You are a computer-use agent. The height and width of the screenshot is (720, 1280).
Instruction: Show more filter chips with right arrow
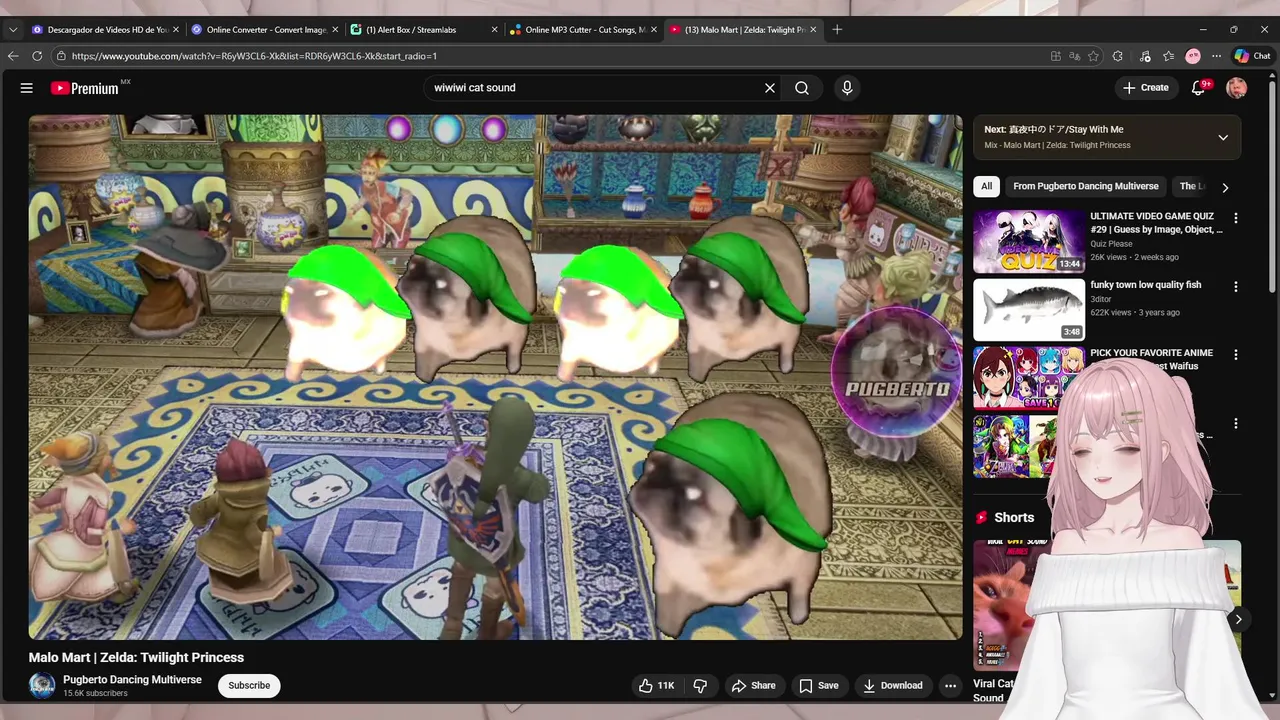pos(1225,187)
